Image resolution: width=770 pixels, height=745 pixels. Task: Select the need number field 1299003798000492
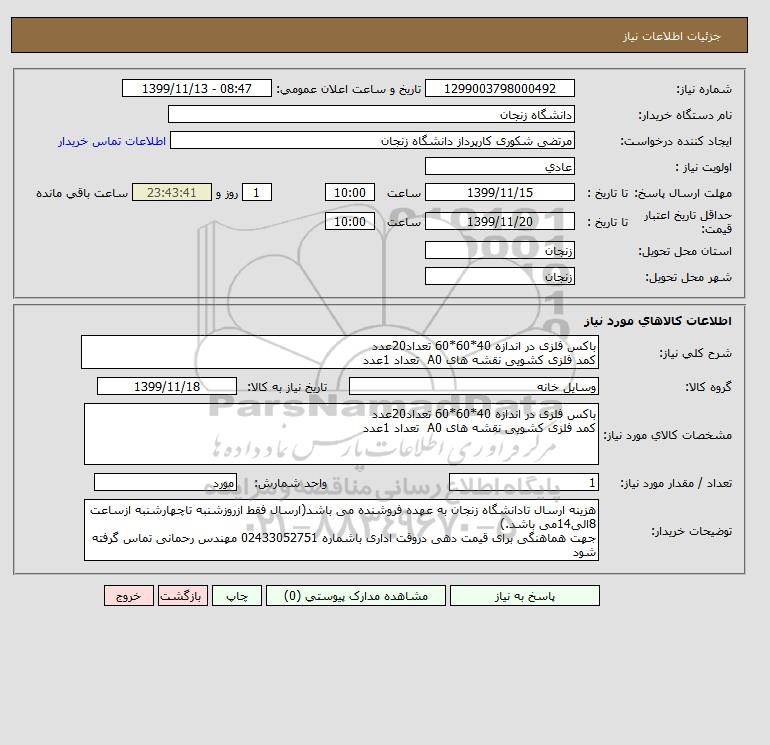(x=499, y=88)
